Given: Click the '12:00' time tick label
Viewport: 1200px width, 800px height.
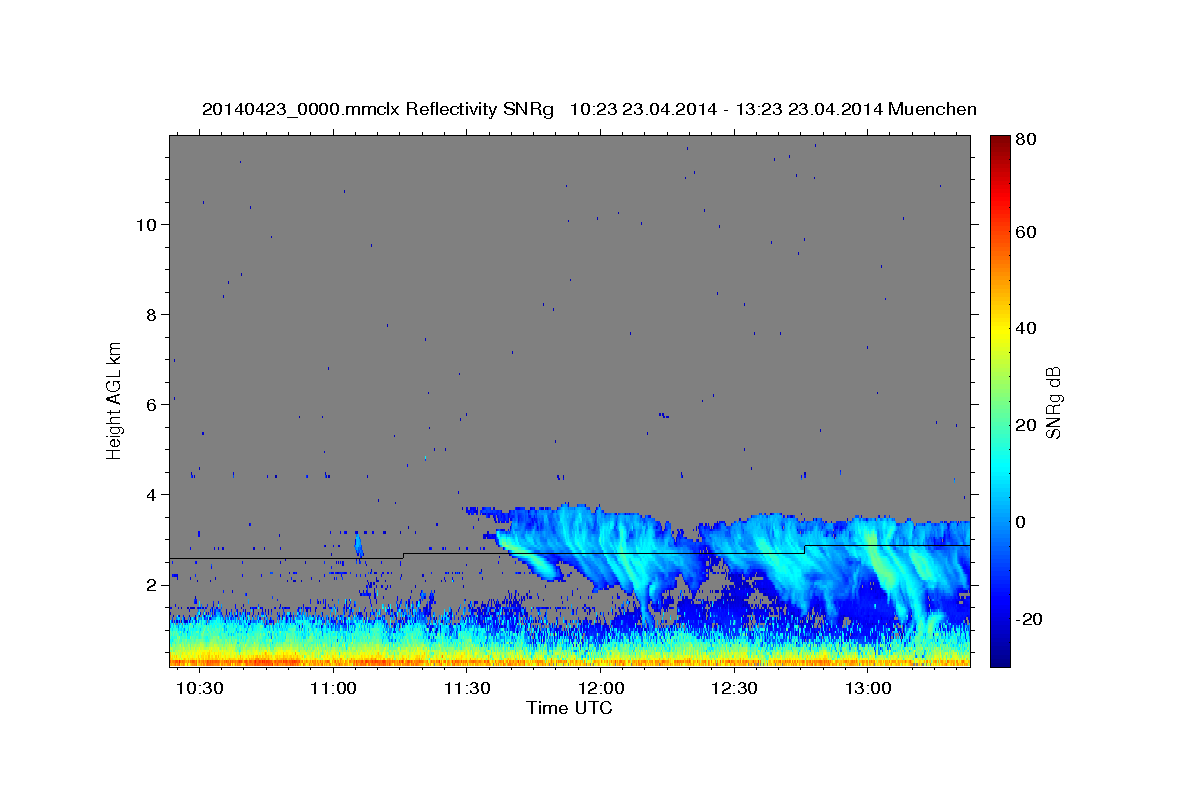Looking at the screenshot, I should click(x=601, y=689).
